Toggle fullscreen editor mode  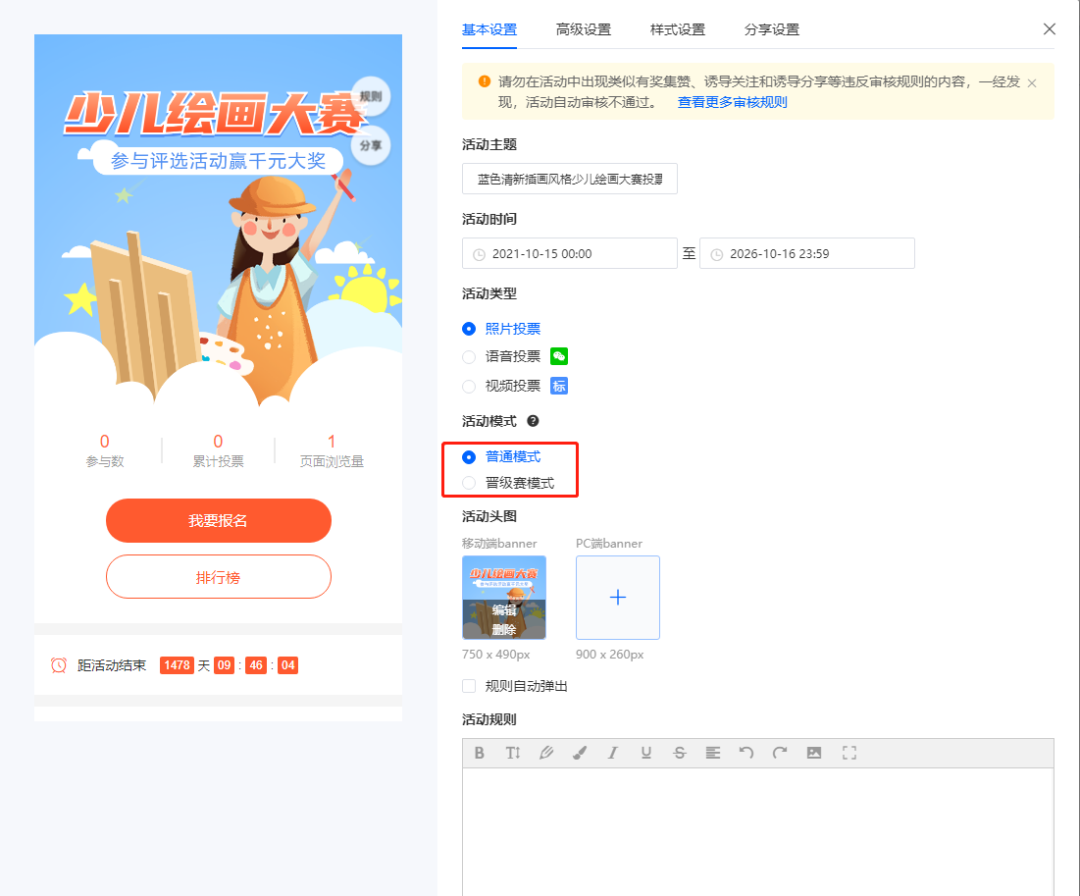[x=849, y=753]
